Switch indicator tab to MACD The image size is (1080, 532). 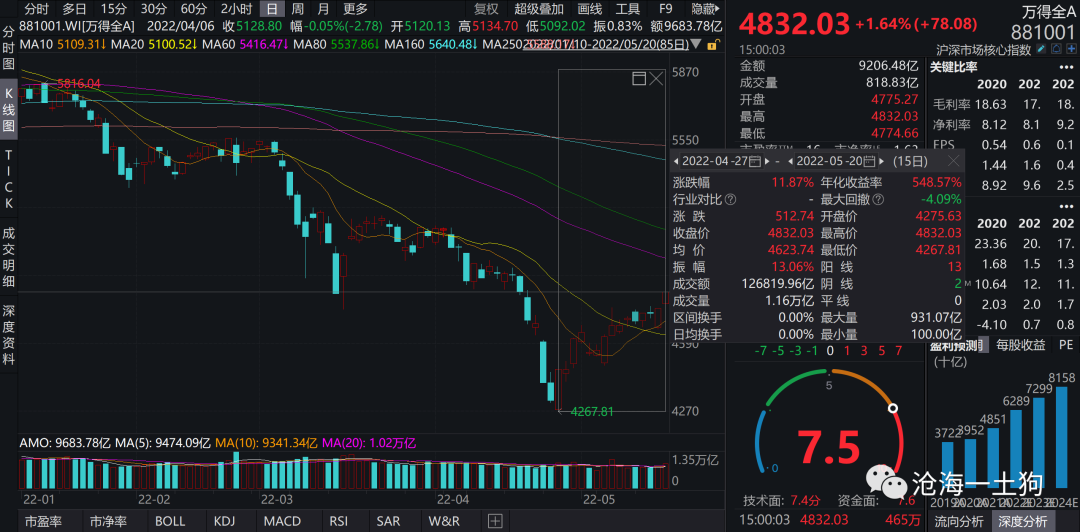click(x=284, y=521)
